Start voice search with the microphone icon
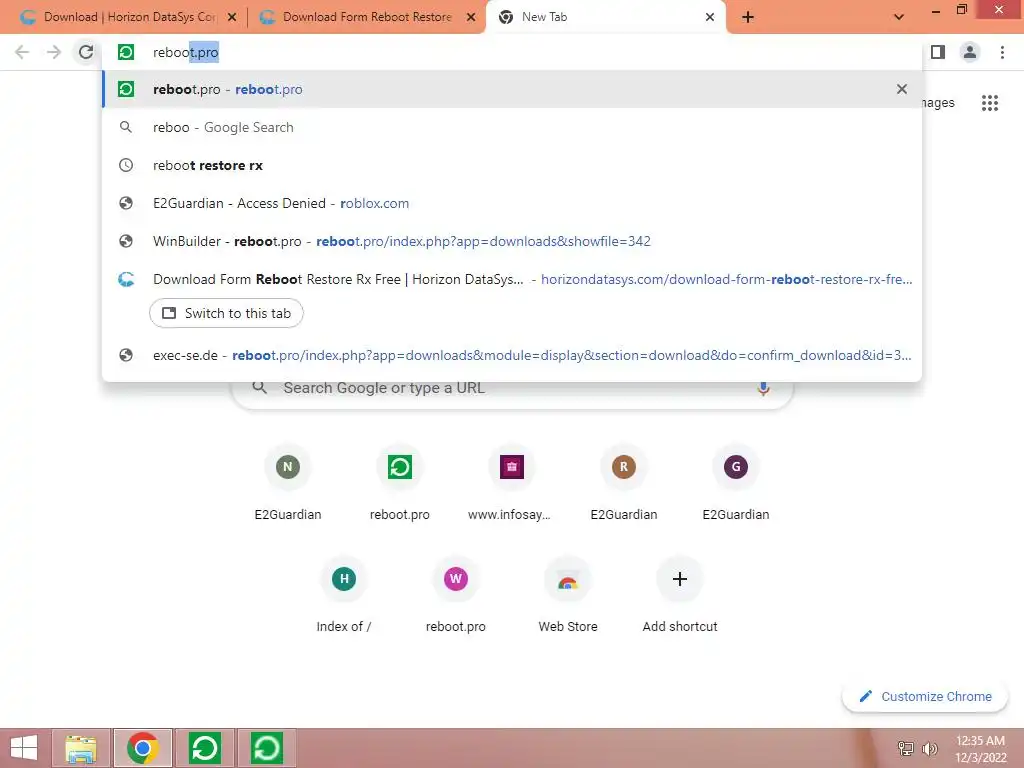Viewport: 1024px width, 768px height. (x=763, y=389)
